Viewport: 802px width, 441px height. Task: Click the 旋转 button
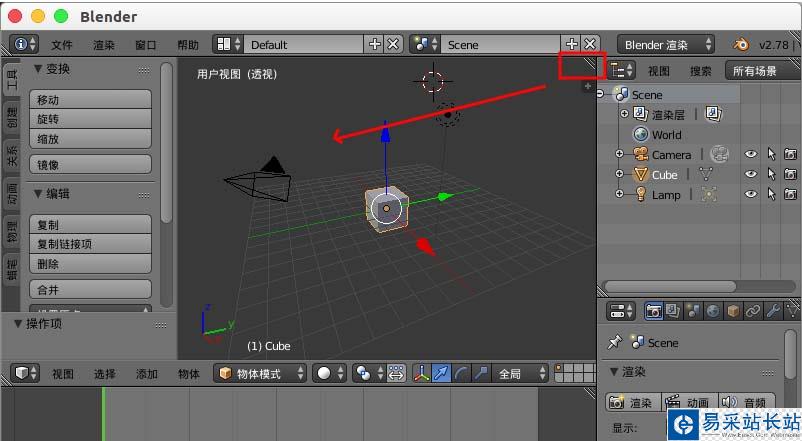(x=91, y=119)
